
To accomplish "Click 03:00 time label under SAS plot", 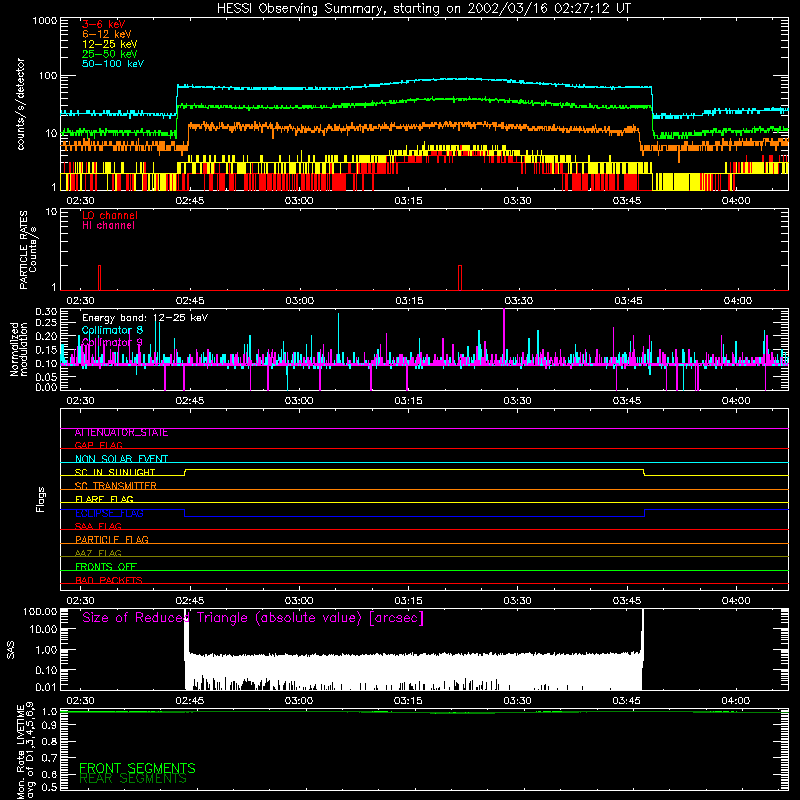I will coord(299,701).
